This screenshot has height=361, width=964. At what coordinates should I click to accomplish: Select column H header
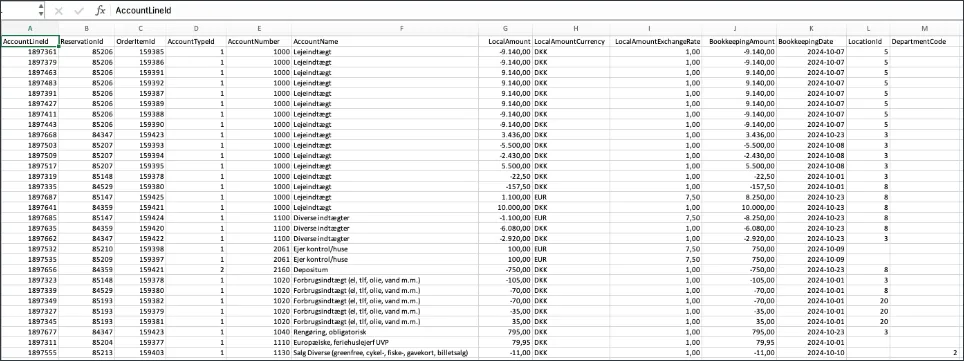click(x=575, y=28)
